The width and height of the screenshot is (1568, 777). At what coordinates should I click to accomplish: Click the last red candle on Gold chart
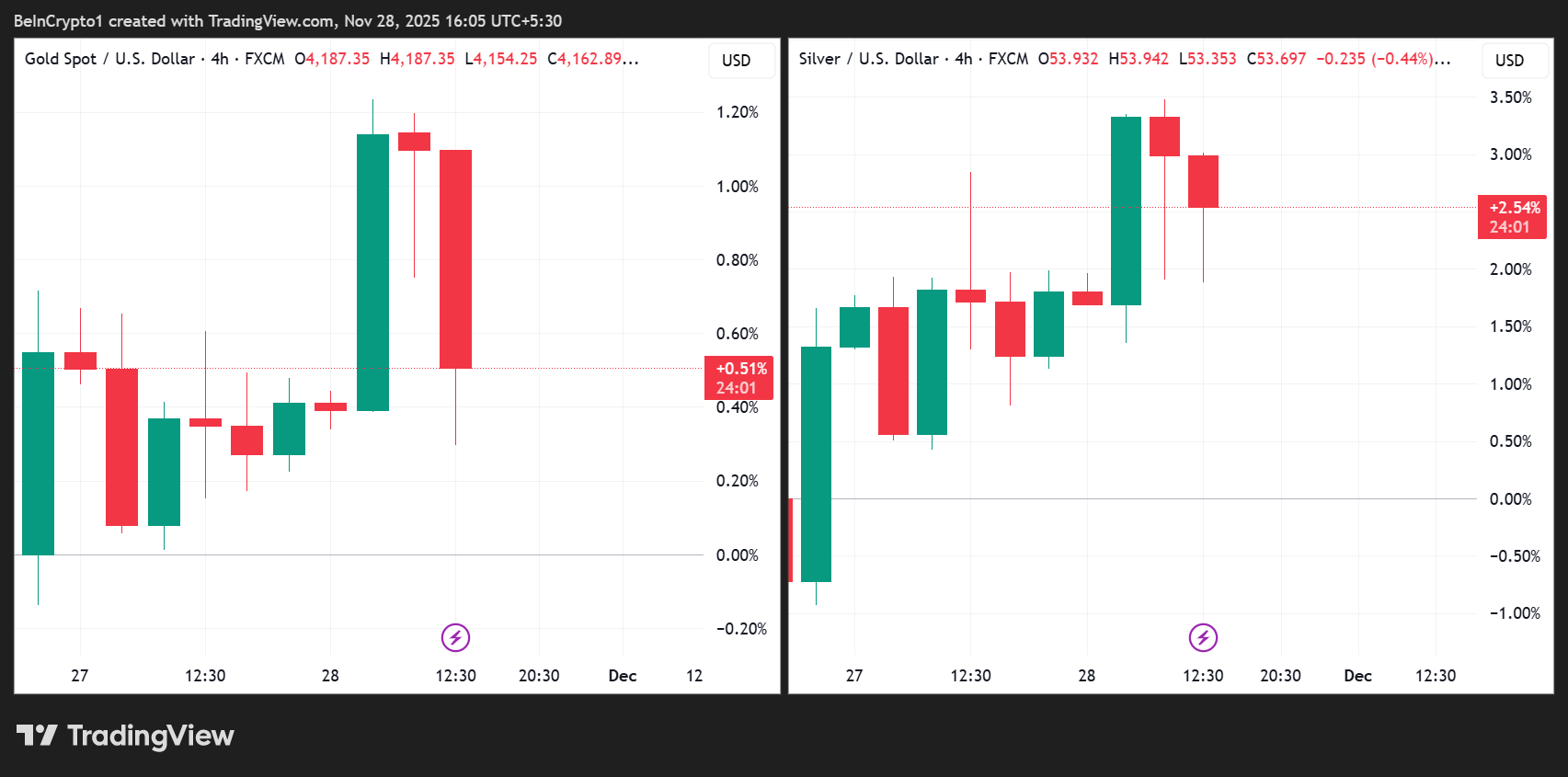[x=455, y=259]
